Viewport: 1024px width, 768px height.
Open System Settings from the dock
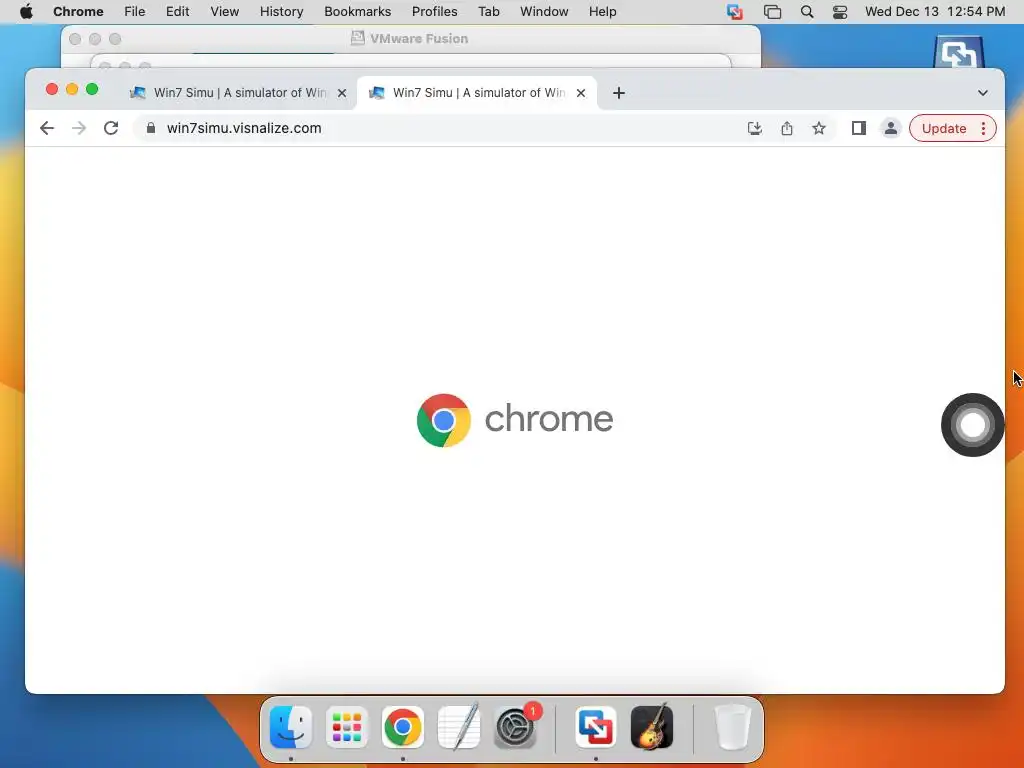515,726
